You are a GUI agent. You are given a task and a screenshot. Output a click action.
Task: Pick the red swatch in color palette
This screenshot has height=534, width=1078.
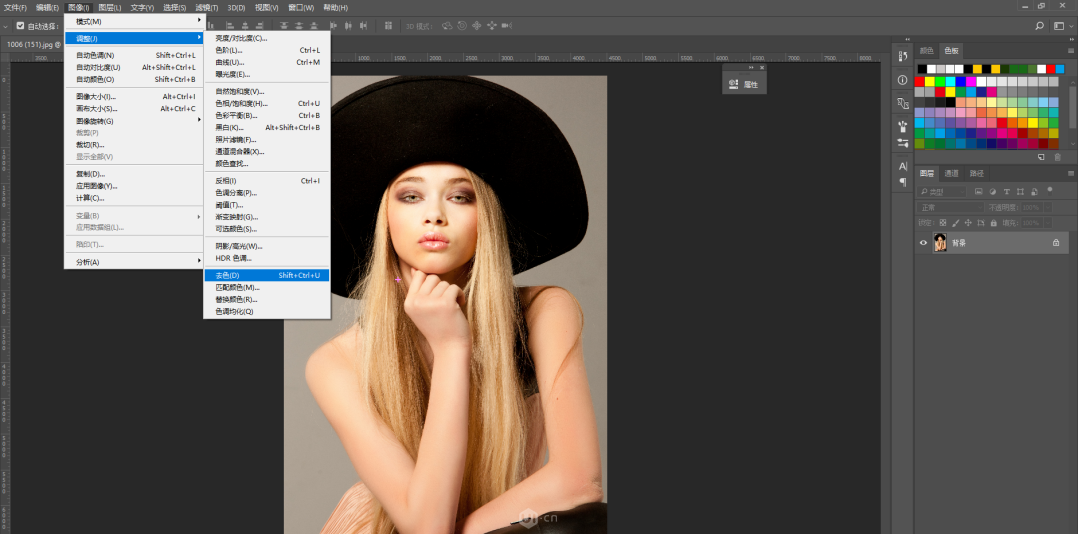coord(920,81)
